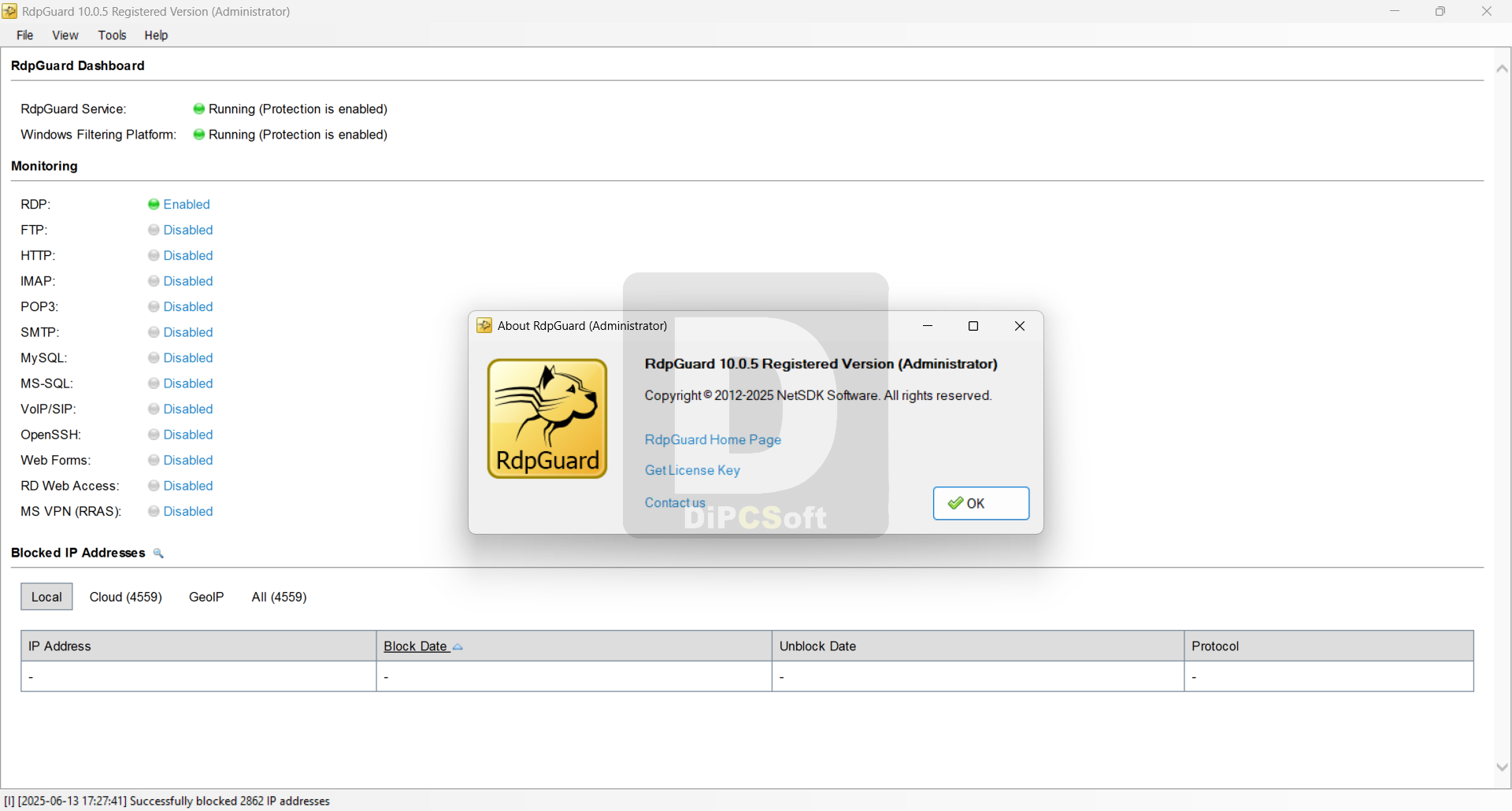Click the About dialog title bar icon
The width and height of the screenshot is (1512, 811).
484,326
